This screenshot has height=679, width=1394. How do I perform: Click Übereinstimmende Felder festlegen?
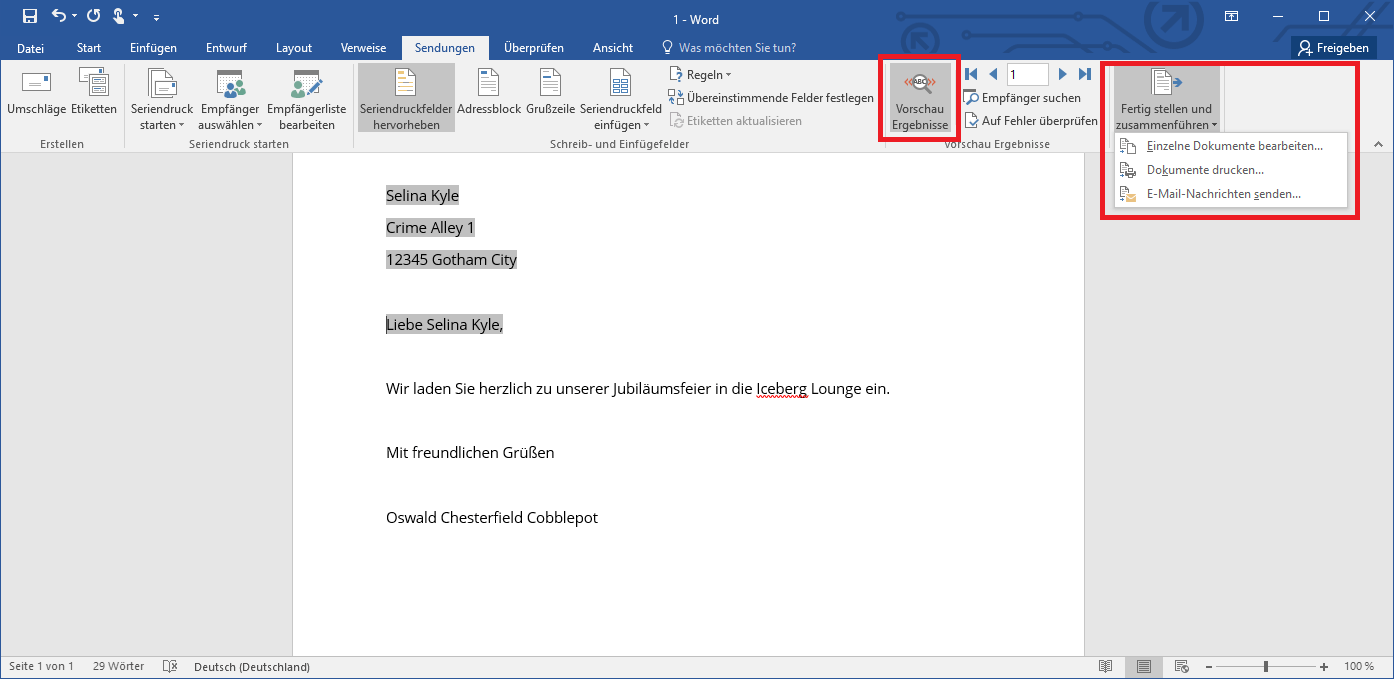click(x=771, y=98)
